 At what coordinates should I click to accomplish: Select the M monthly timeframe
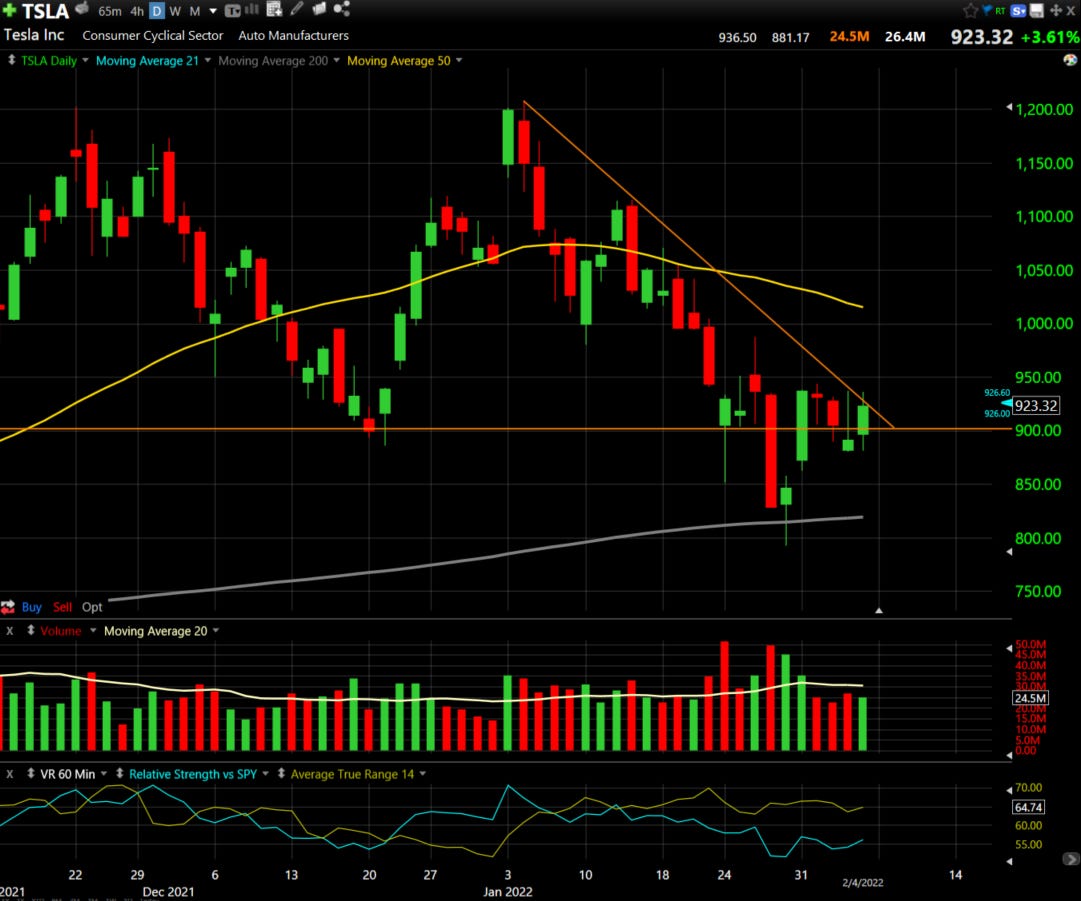pos(194,11)
